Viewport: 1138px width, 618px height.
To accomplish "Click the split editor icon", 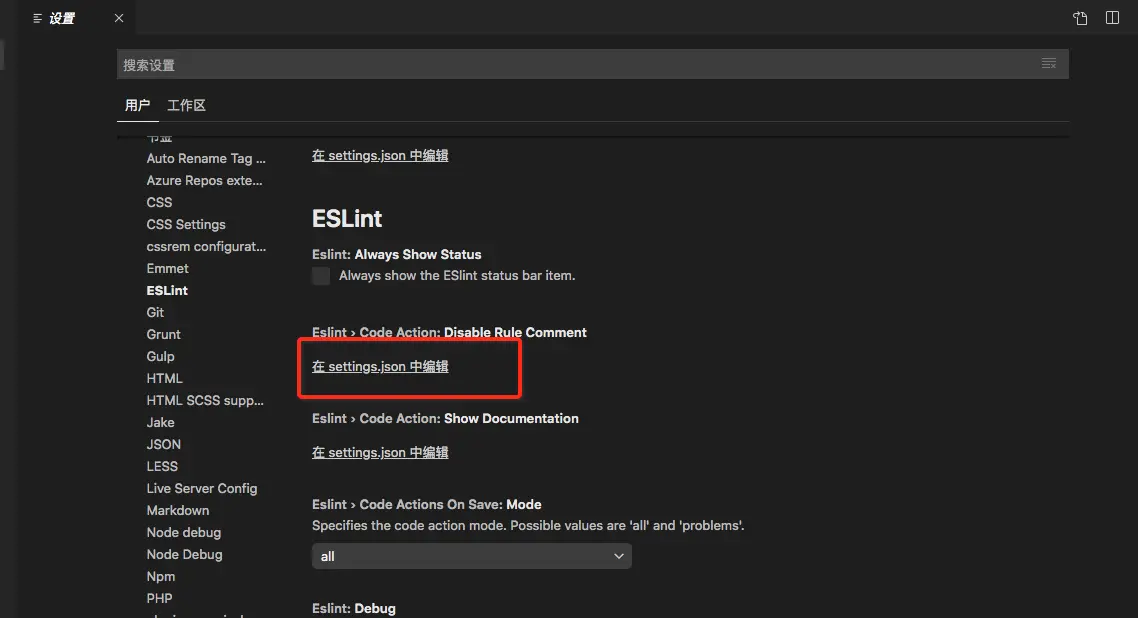I will point(1112,17).
